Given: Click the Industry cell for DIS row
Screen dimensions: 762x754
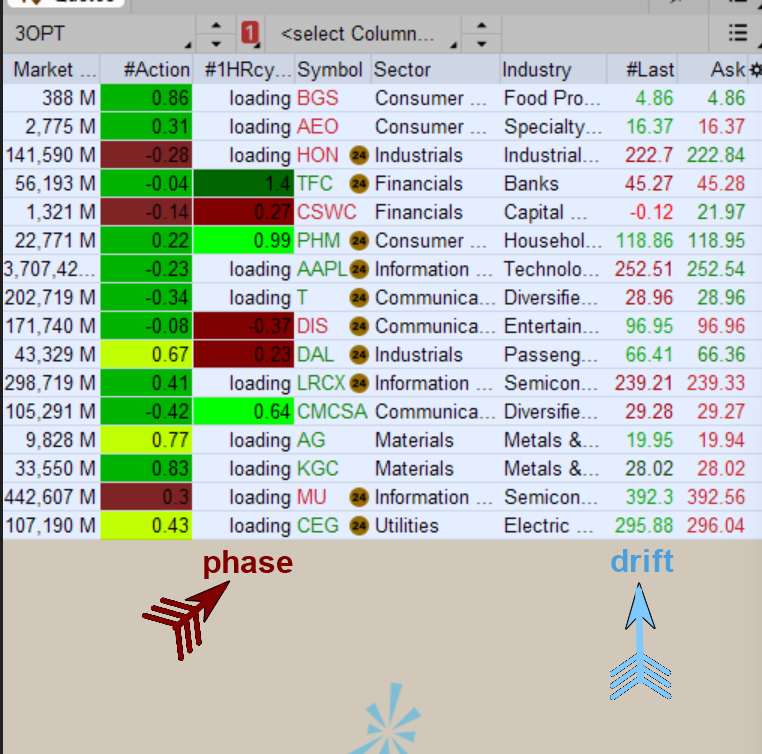Looking at the screenshot, I should [x=552, y=326].
